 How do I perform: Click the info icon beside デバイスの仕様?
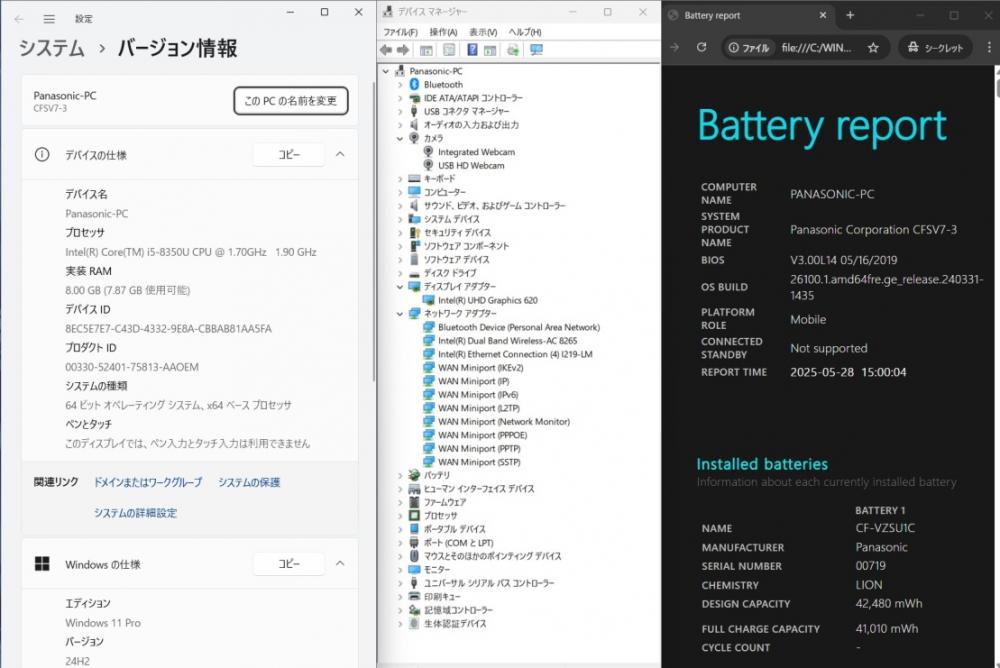click(42, 154)
